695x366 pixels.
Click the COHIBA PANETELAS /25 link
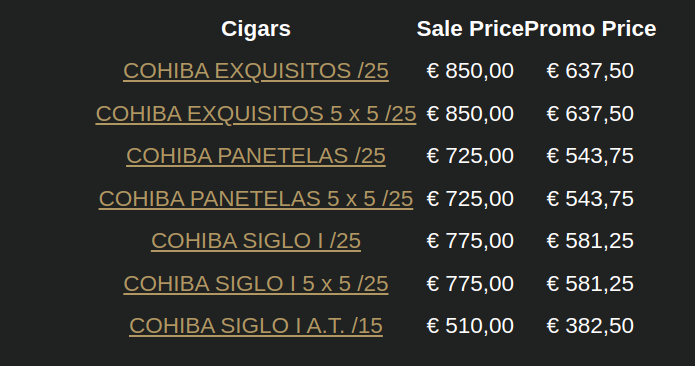tap(256, 156)
